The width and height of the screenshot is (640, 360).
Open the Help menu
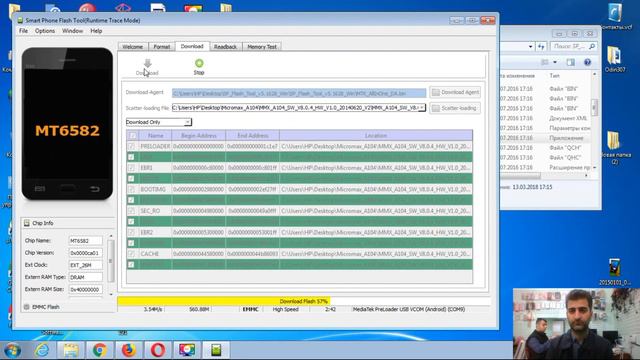tap(96, 31)
